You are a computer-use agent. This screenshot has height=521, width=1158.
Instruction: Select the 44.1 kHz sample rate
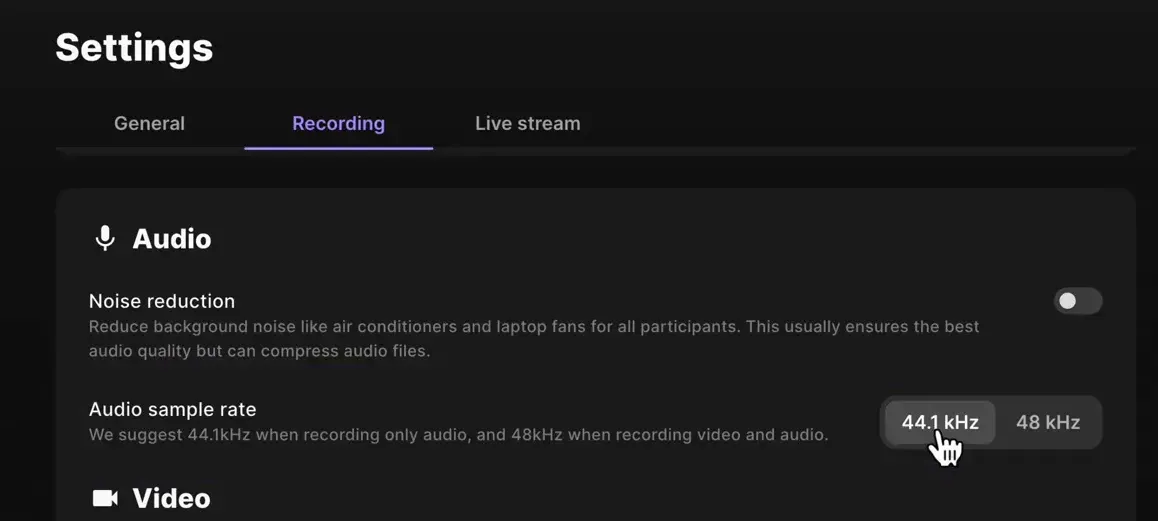coord(939,422)
